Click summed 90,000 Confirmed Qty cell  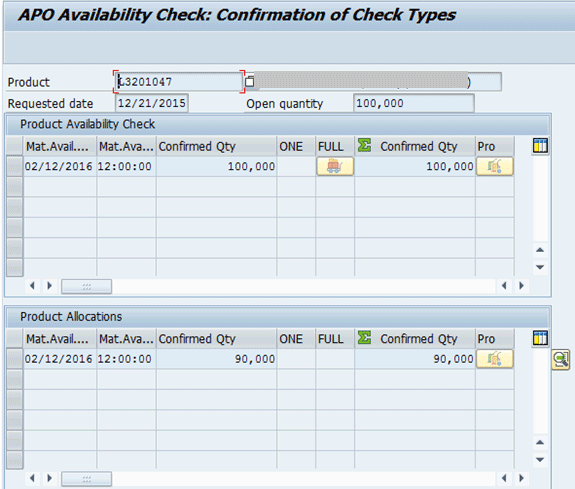click(x=415, y=358)
